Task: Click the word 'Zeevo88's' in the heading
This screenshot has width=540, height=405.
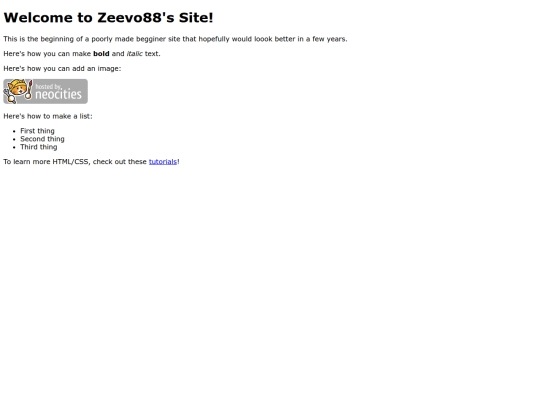Action: 136,18
